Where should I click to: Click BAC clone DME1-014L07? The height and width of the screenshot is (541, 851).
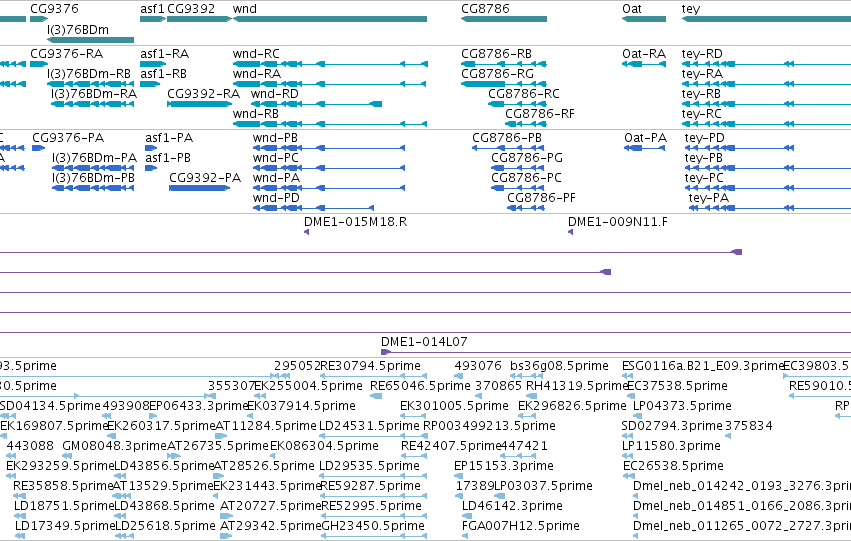point(424,342)
